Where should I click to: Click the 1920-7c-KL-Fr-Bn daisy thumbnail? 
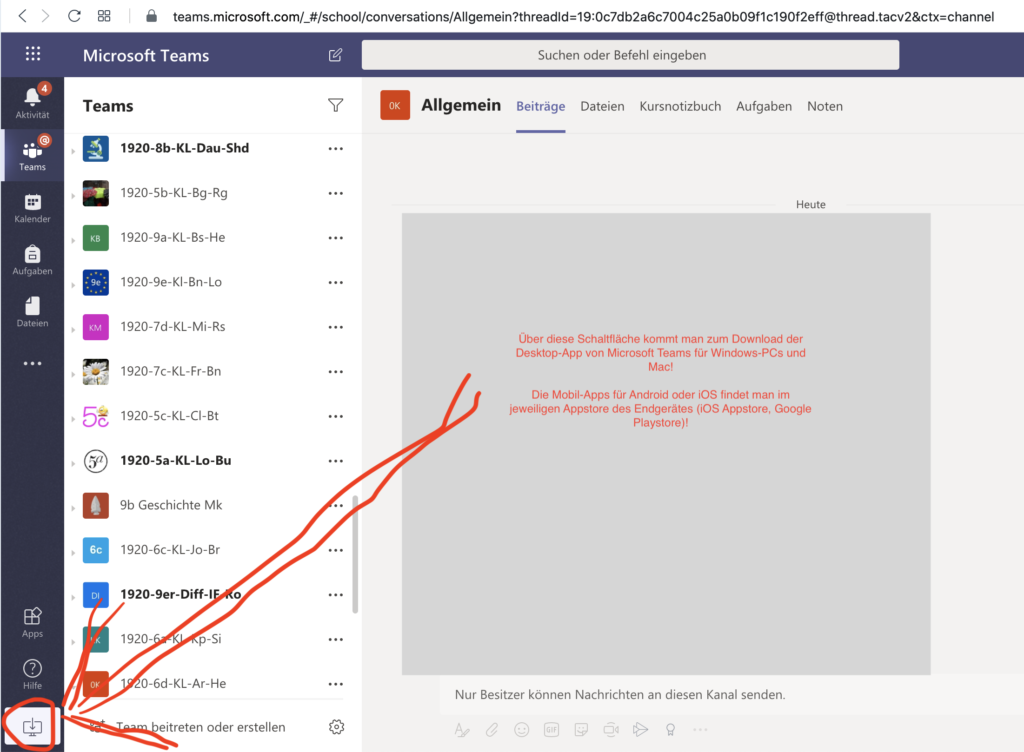[x=95, y=371]
